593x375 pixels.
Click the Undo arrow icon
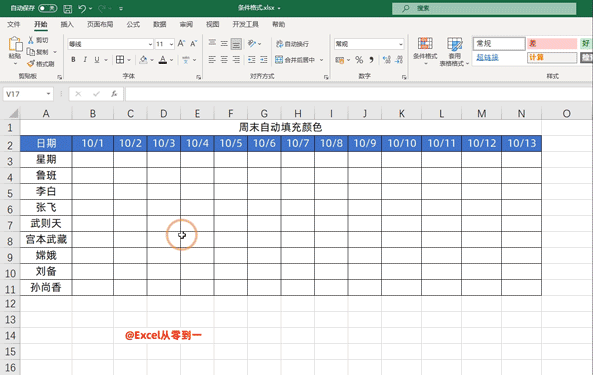[82, 8]
